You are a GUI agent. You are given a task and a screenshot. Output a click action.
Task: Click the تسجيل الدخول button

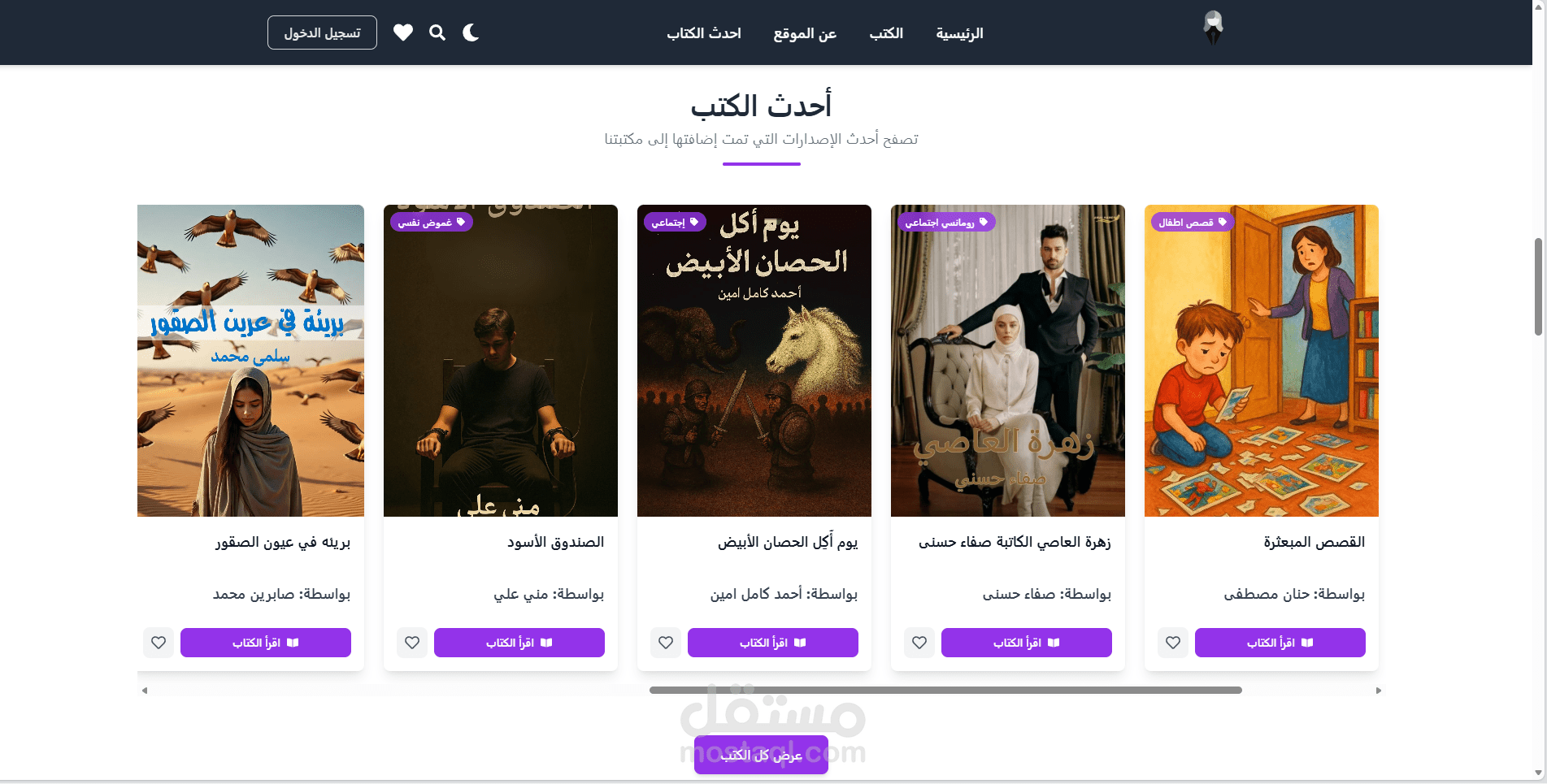tap(322, 32)
